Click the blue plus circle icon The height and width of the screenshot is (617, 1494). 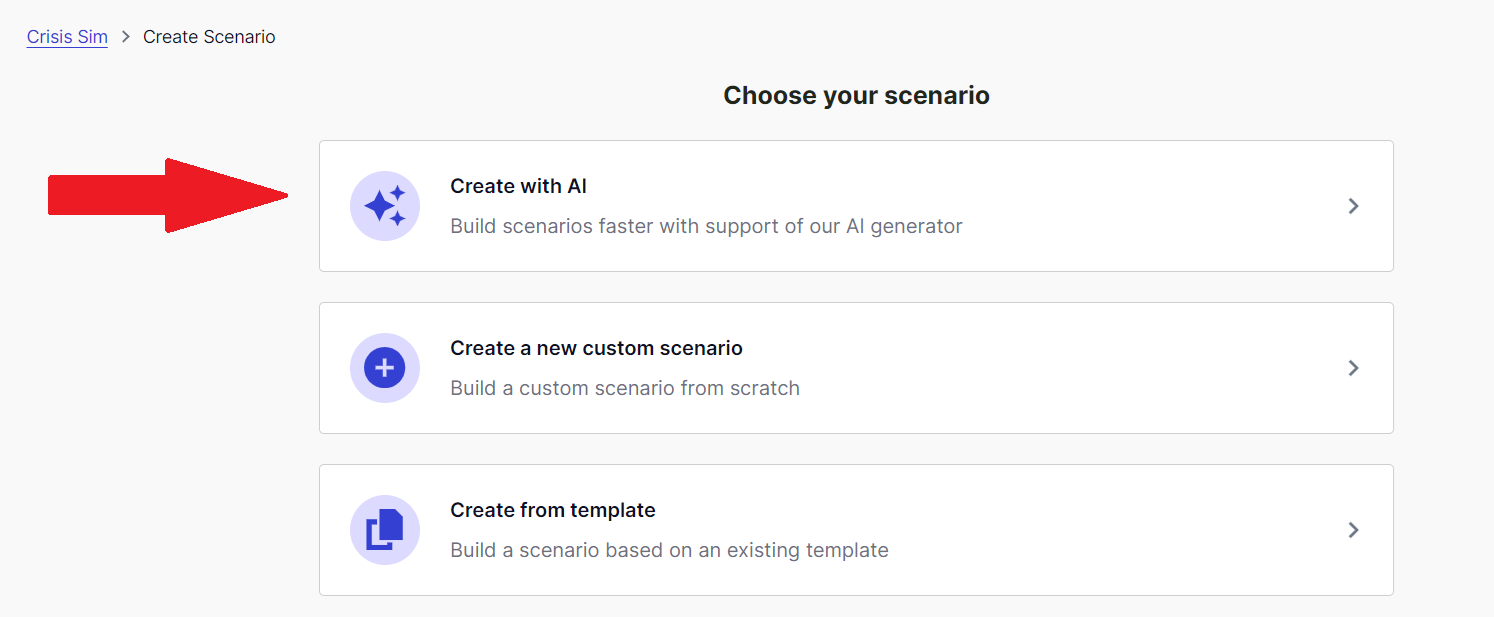tap(385, 368)
